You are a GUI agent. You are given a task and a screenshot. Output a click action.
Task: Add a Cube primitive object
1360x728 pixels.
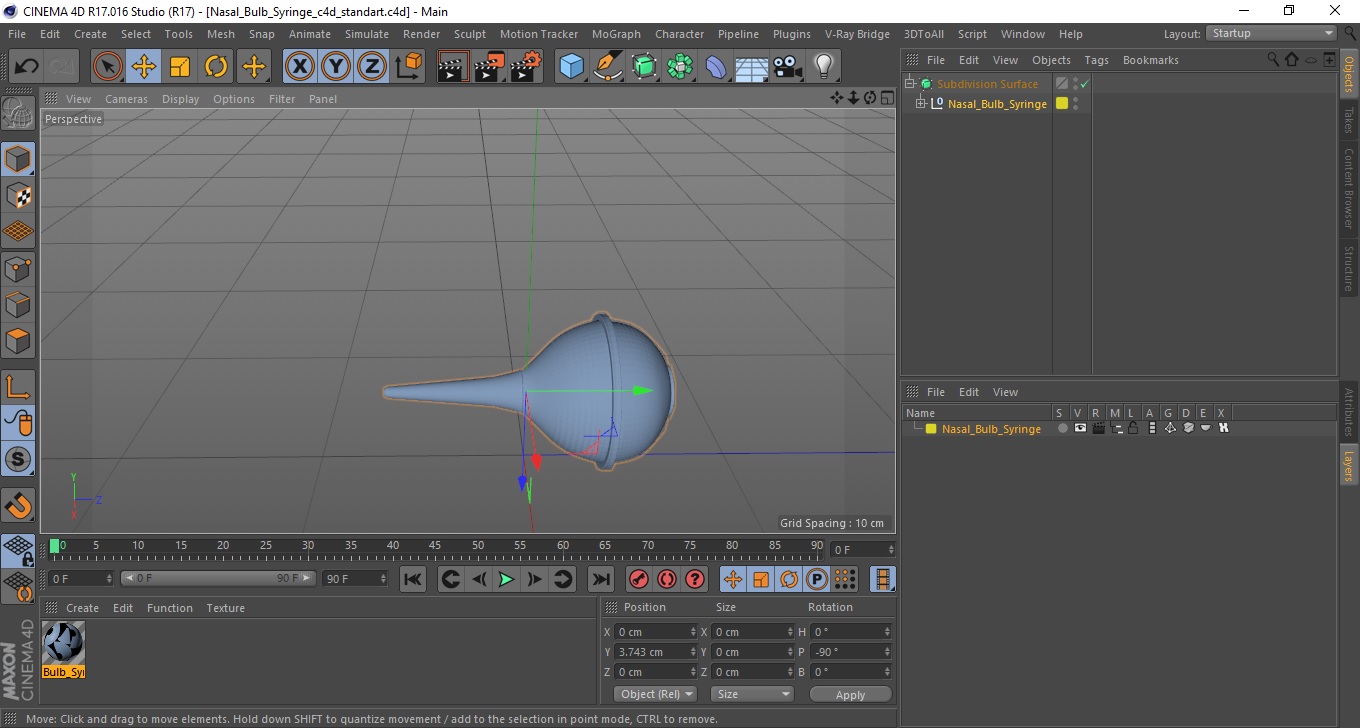coord(572,67)
